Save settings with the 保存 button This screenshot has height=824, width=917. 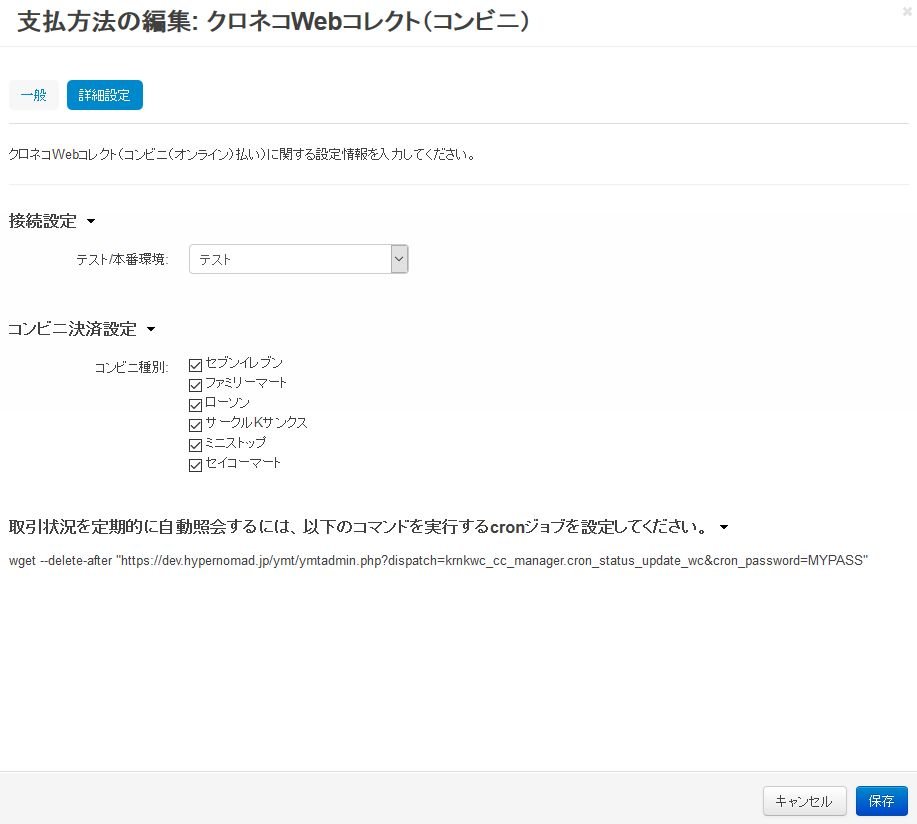881,801
